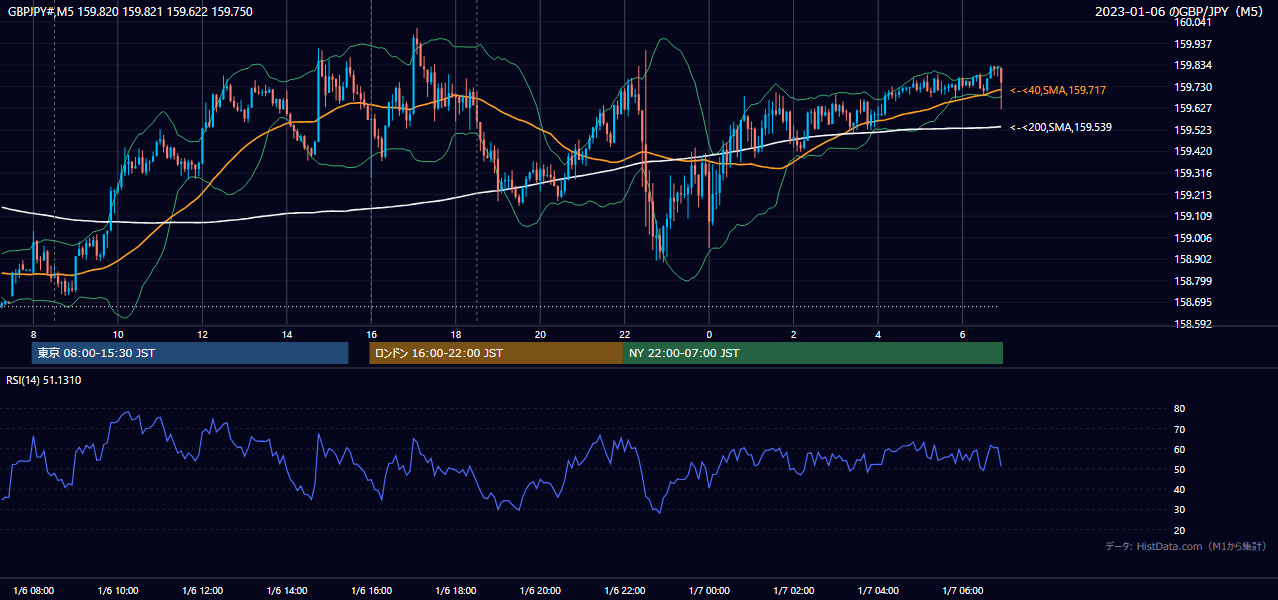Click the 1/6 10:00 time axis label

click(118, 590)
